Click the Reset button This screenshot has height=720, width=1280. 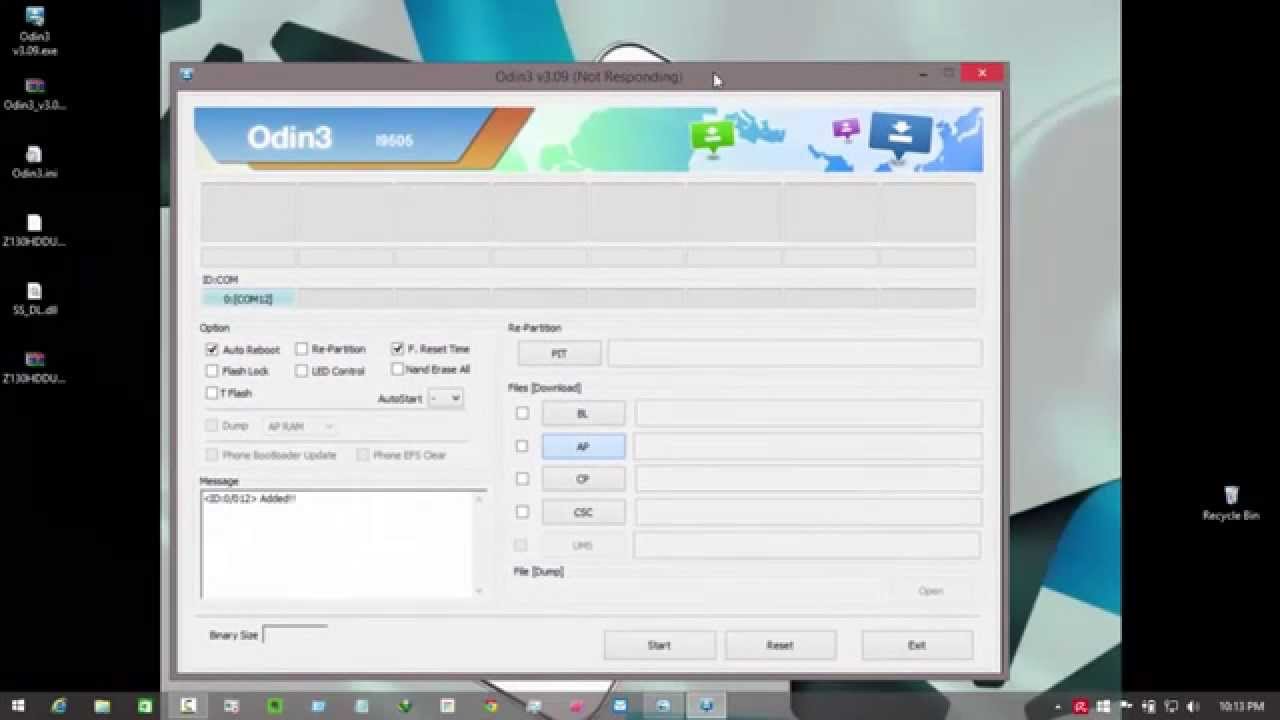pyautogui.click(x=780, y=645)
